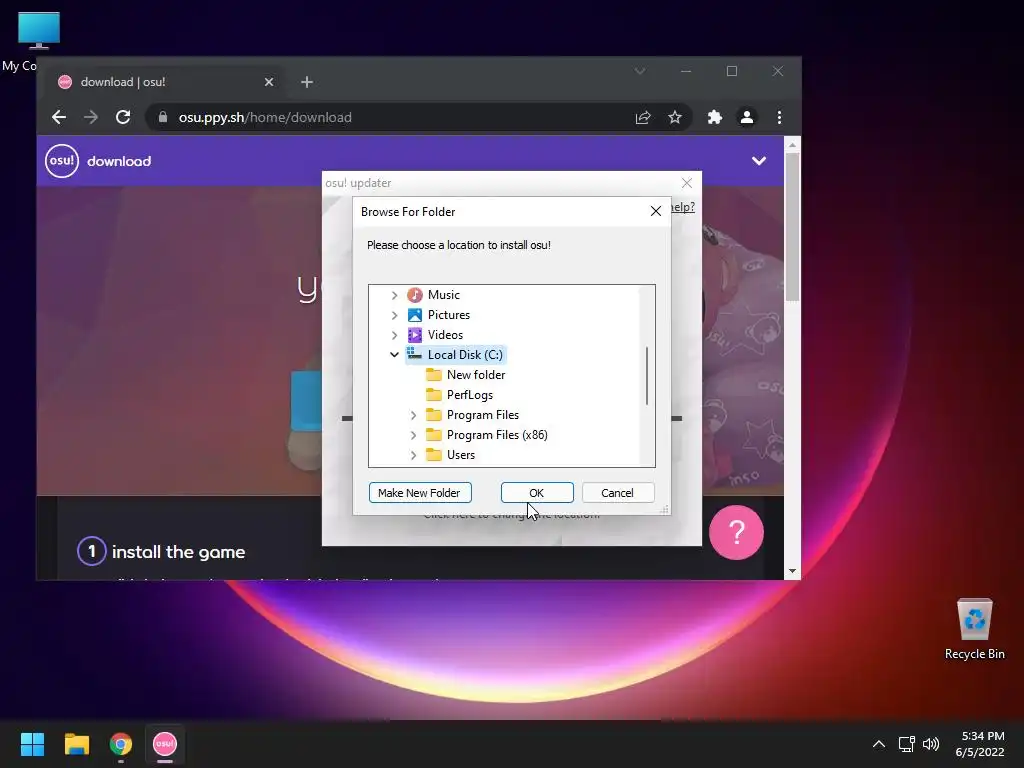This screenshot has width=1024, height=768.
Task: Click the Make New Folder button
Action: pos(420,493)
